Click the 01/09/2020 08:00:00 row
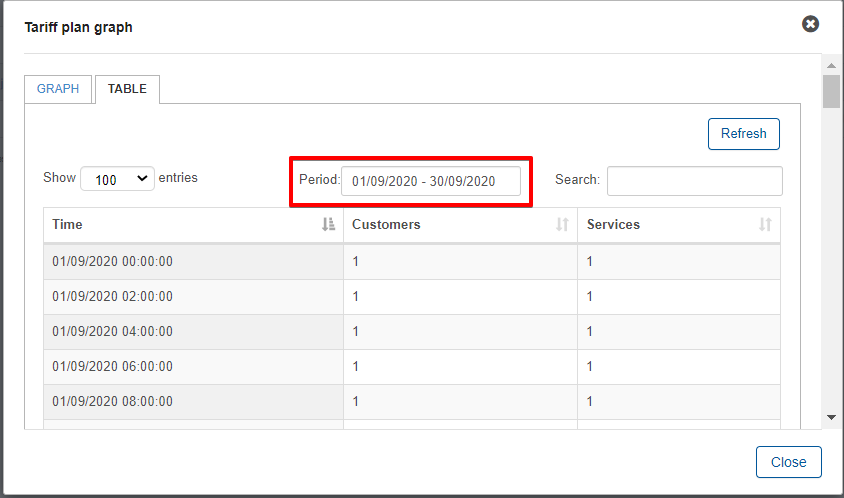The height and width of the screenshot is (498, 844). click(x=412, y=402)
